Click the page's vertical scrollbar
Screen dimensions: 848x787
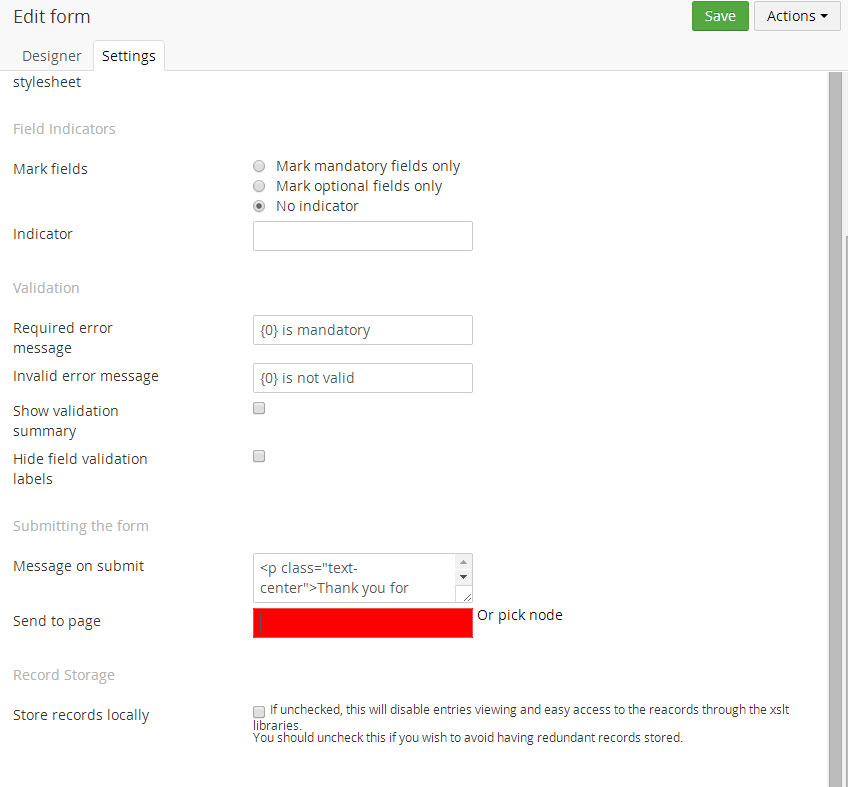[836, 400]
